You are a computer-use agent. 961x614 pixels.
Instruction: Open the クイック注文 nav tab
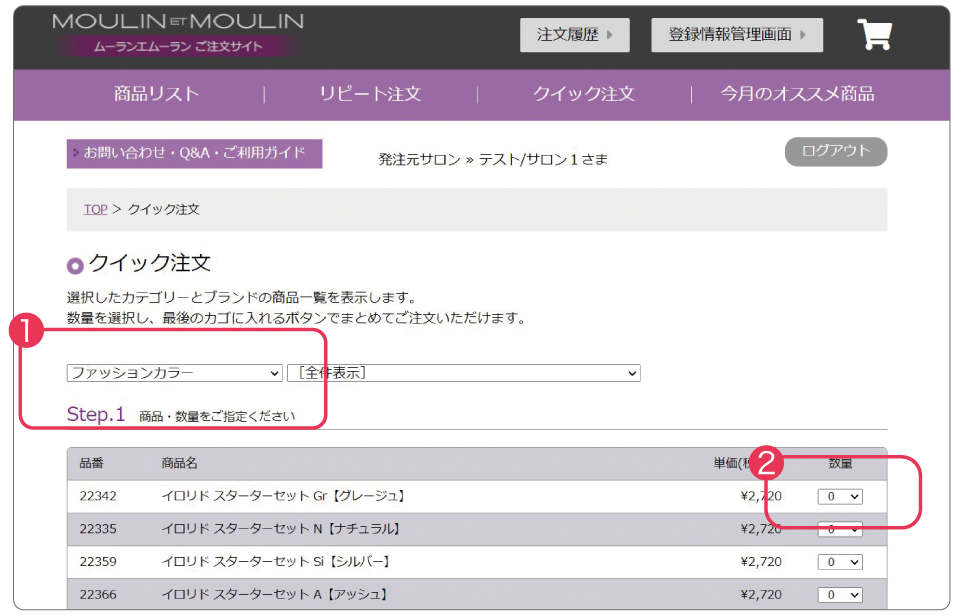pos(583,94)
